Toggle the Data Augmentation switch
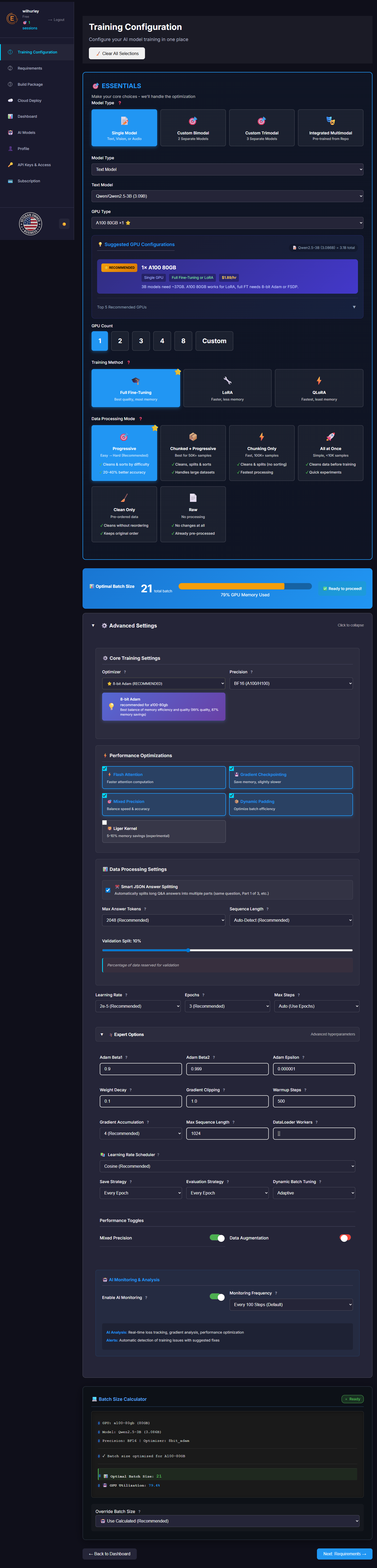 pos(345,1238)
